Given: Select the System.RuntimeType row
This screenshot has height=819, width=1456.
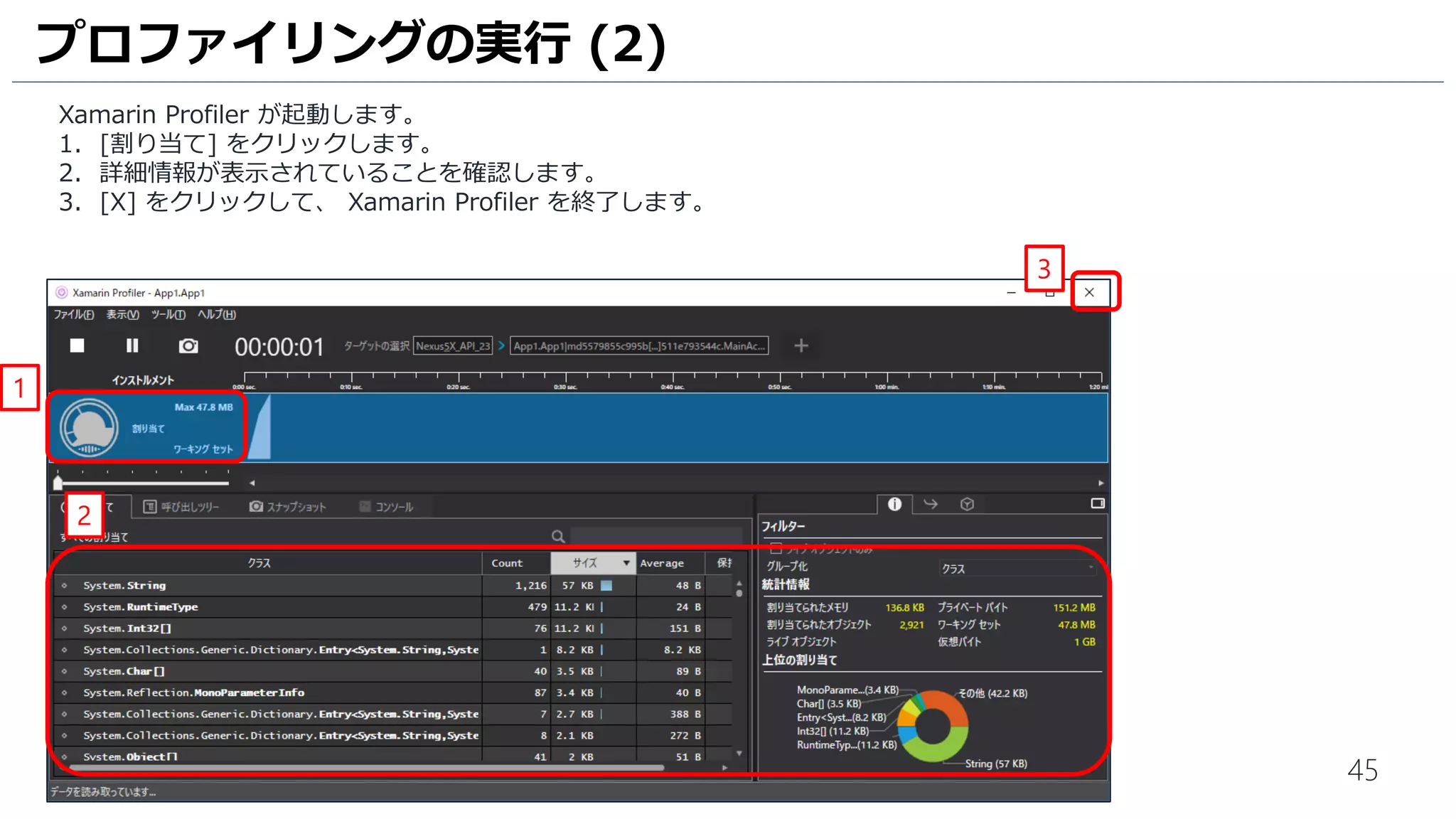Looking at the screenshot, I should (x=393, y=606).
